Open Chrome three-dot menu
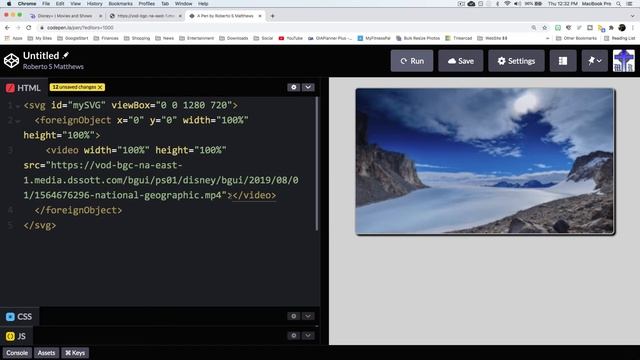Screen dimensions: 640x360 pos(633,28)
